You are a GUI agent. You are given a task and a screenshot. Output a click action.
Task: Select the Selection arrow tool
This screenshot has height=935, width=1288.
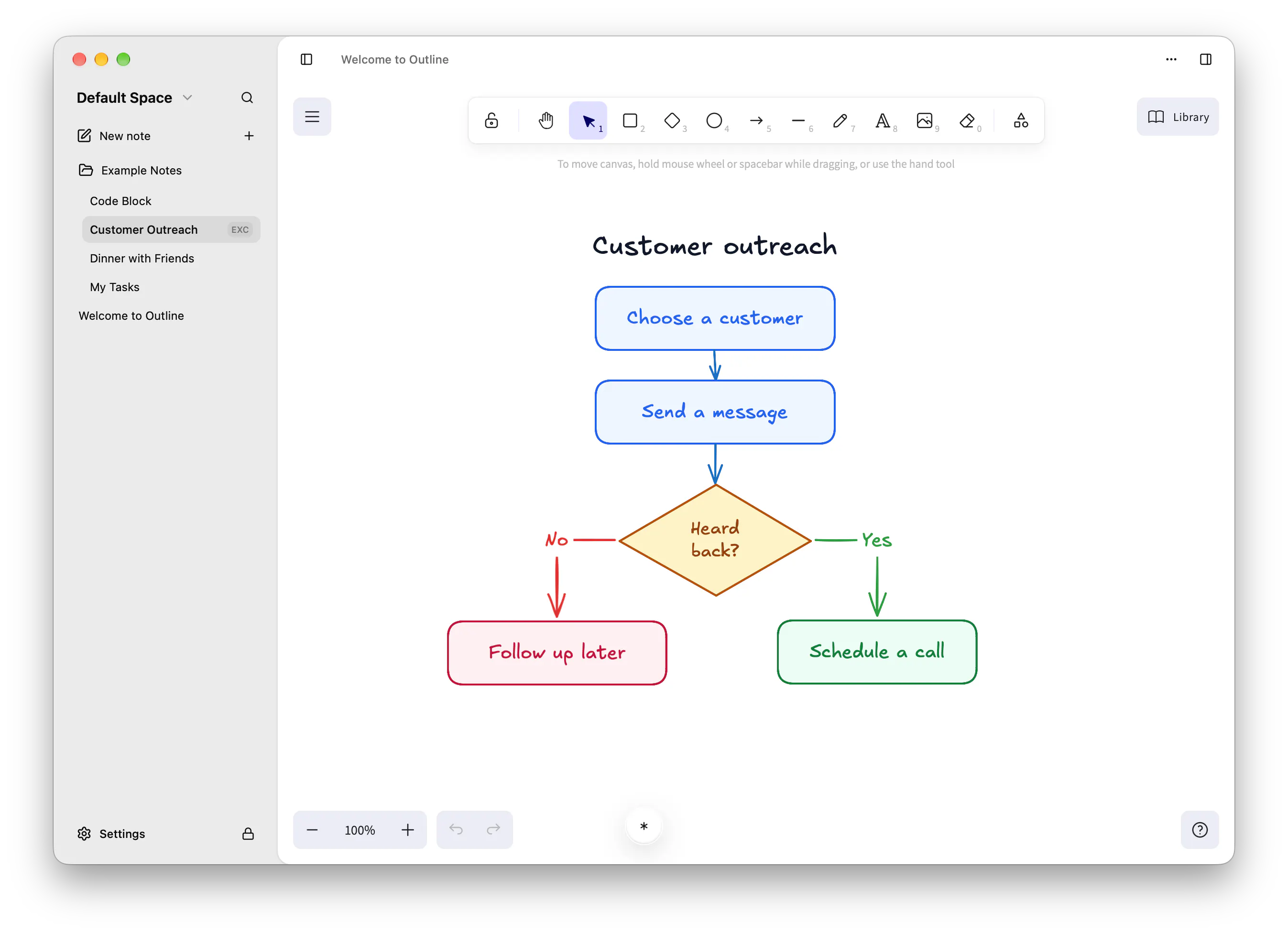coord(588,120)
